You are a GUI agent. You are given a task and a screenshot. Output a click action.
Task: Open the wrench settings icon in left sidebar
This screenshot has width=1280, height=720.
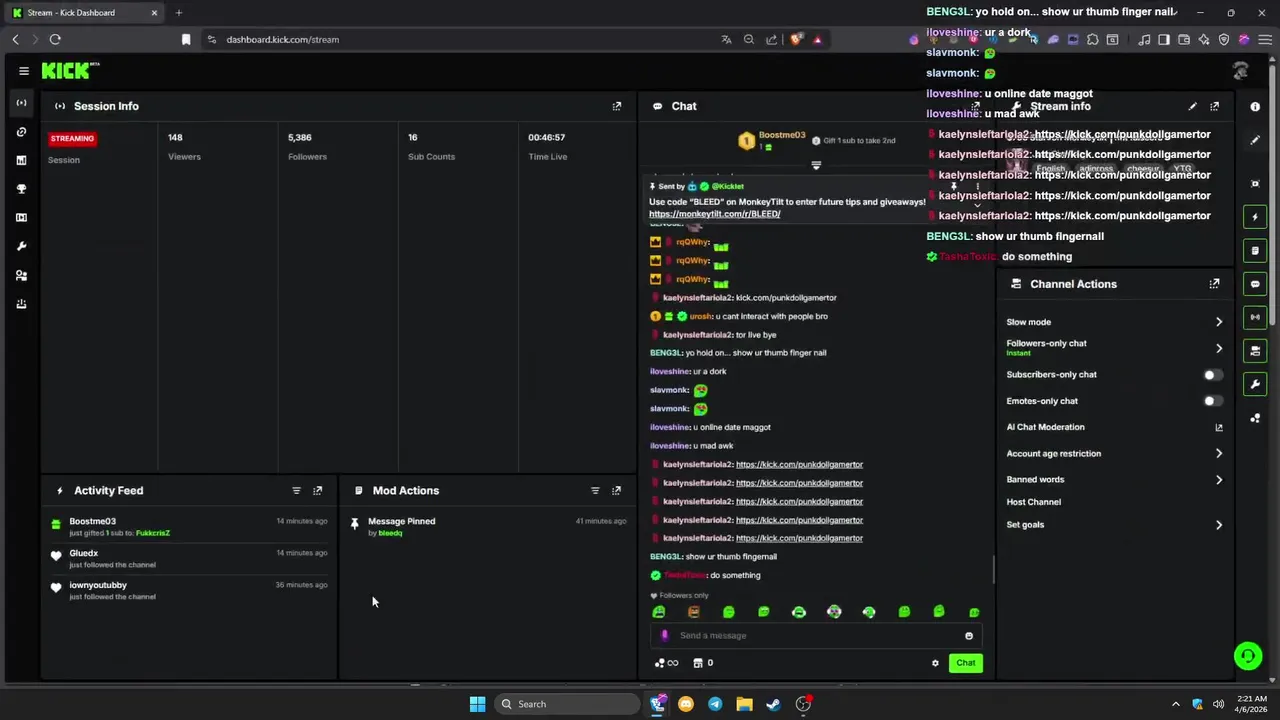coord(21,246)
